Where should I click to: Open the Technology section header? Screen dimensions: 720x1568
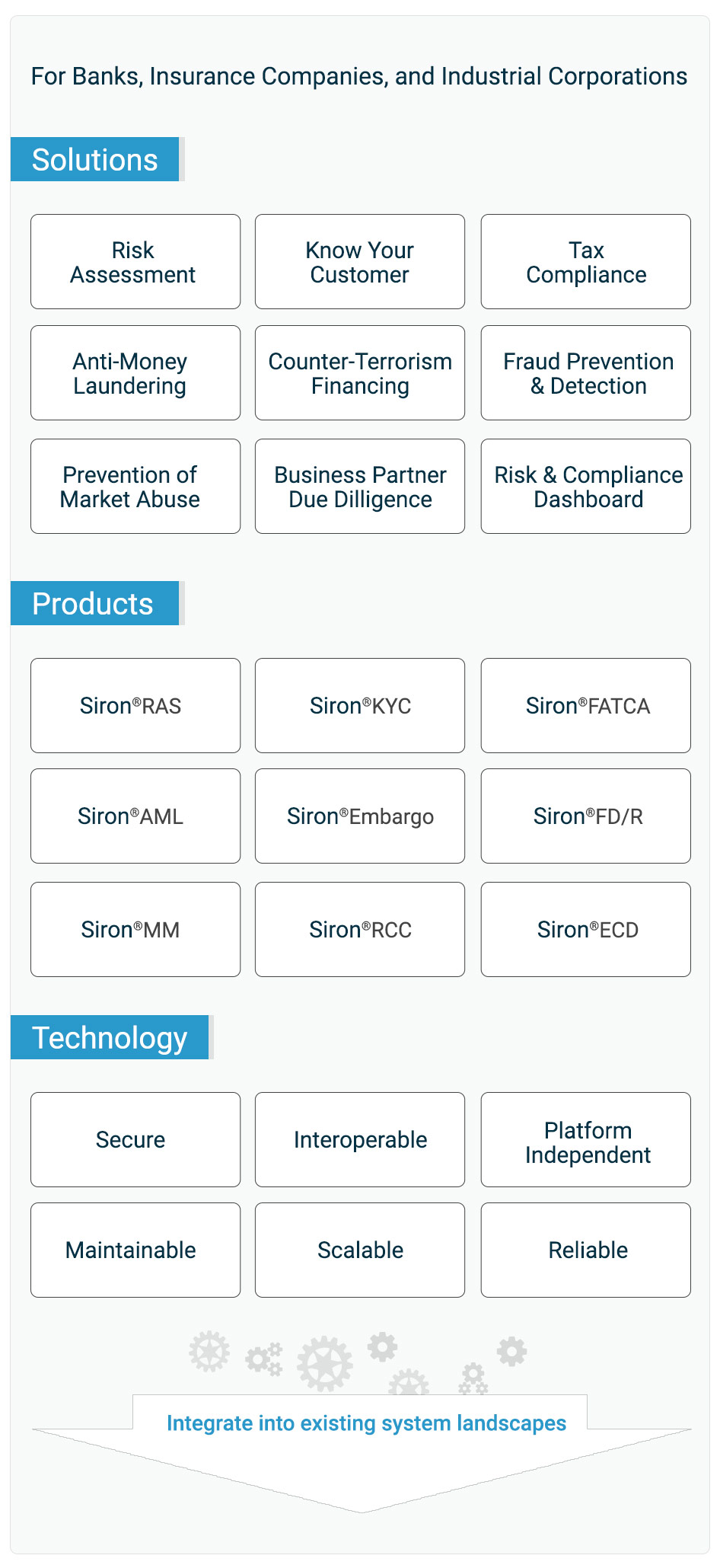tap(110, 1037)
